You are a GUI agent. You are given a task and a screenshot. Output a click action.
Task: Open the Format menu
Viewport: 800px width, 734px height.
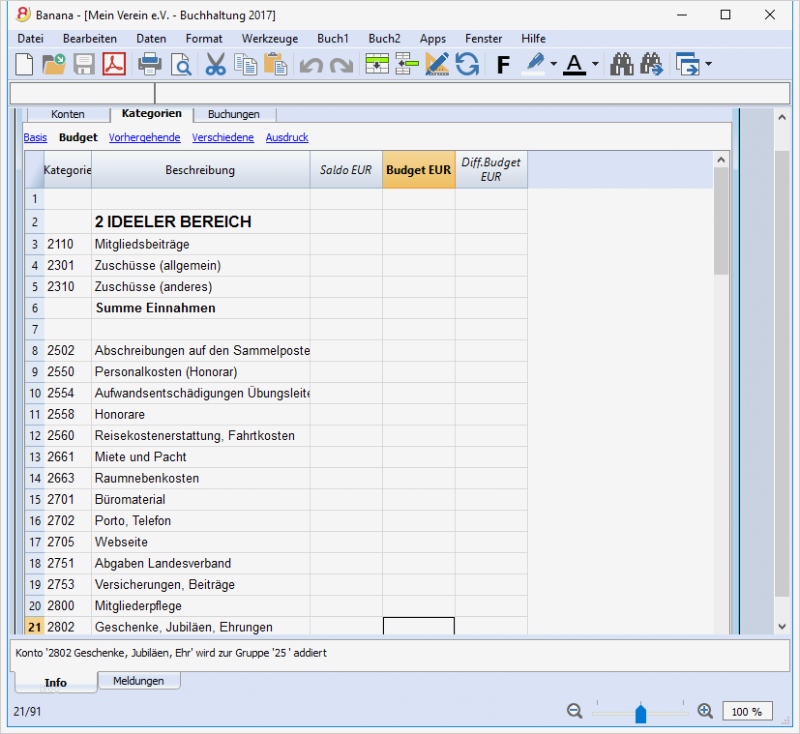pyautogui.click(x=204, y=39)
